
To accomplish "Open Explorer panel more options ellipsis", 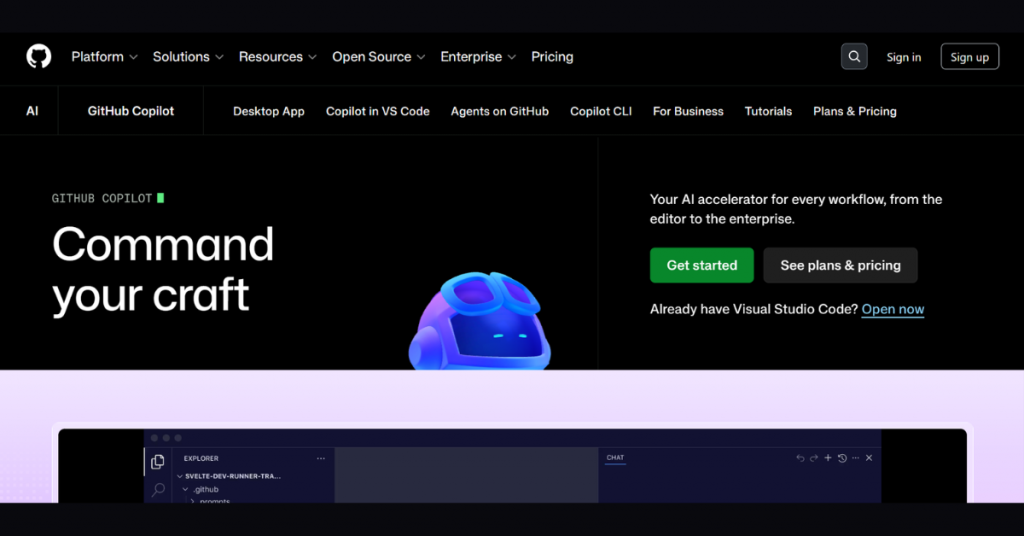I will point(321,458).
